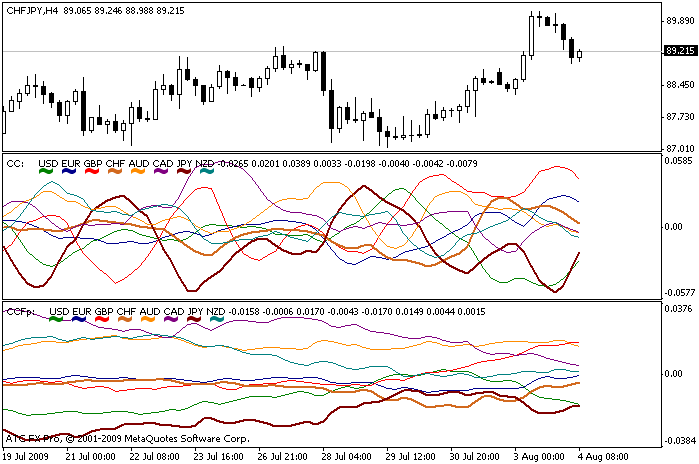The height and width of the screenshot is (464, 699).
Task: Select the USD label in the CC panel
Action: pyautogui.click(x=48, y=164)
